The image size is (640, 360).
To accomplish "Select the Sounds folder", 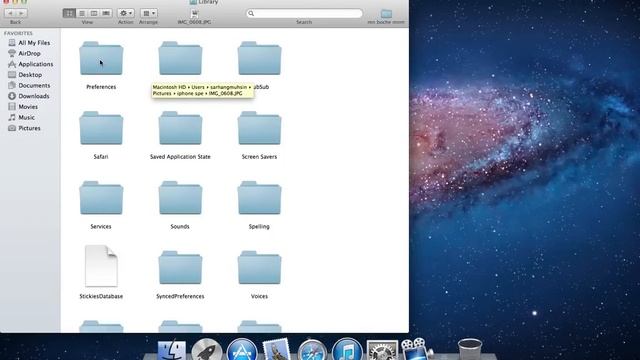I will click(x=180, y=198).
